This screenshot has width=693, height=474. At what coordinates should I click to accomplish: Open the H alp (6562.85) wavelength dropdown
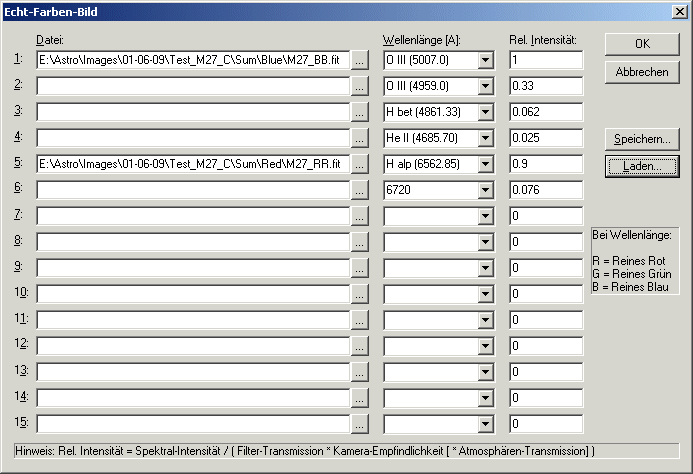coord(486,164)
